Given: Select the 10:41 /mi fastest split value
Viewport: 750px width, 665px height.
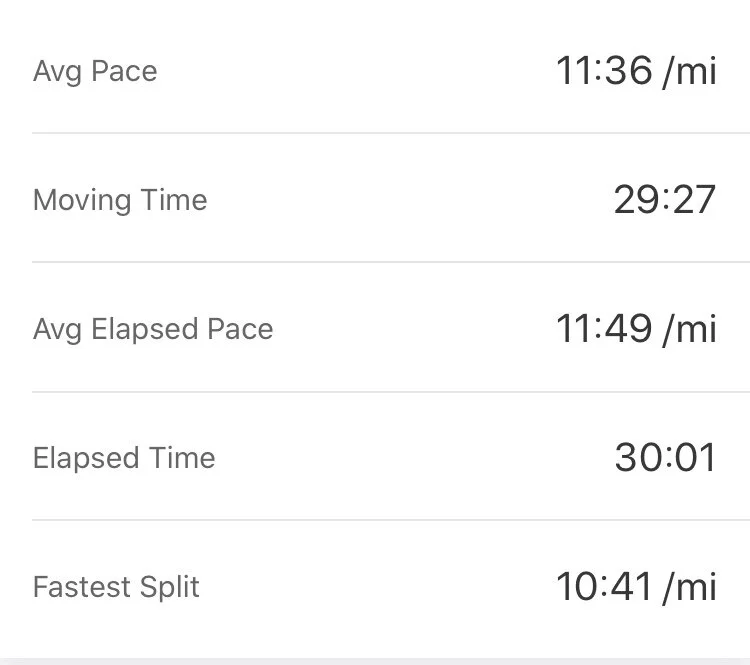Looking at the screenshot, I should coord(636,586).
